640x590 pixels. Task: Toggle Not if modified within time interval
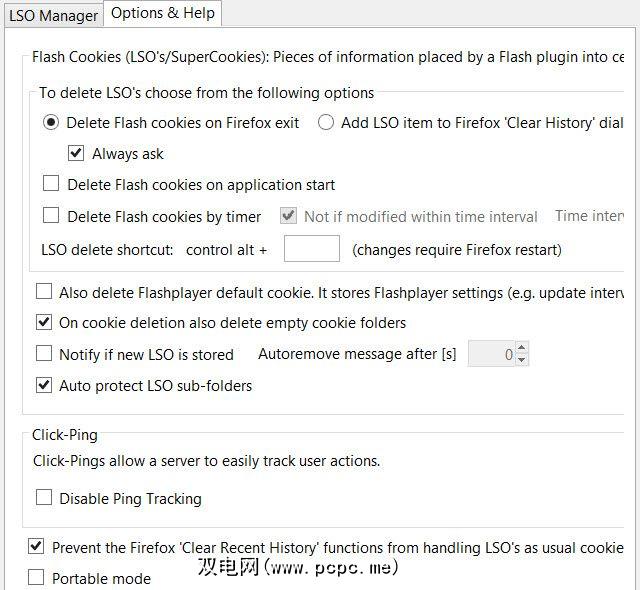tap(288, 216)
